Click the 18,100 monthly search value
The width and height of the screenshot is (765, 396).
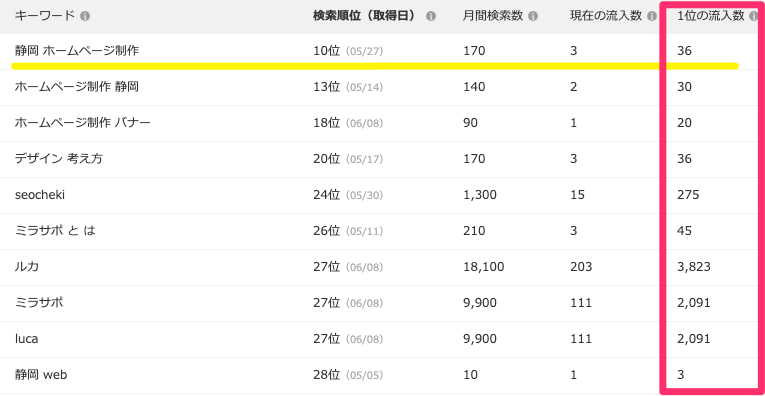click(483, 267)
